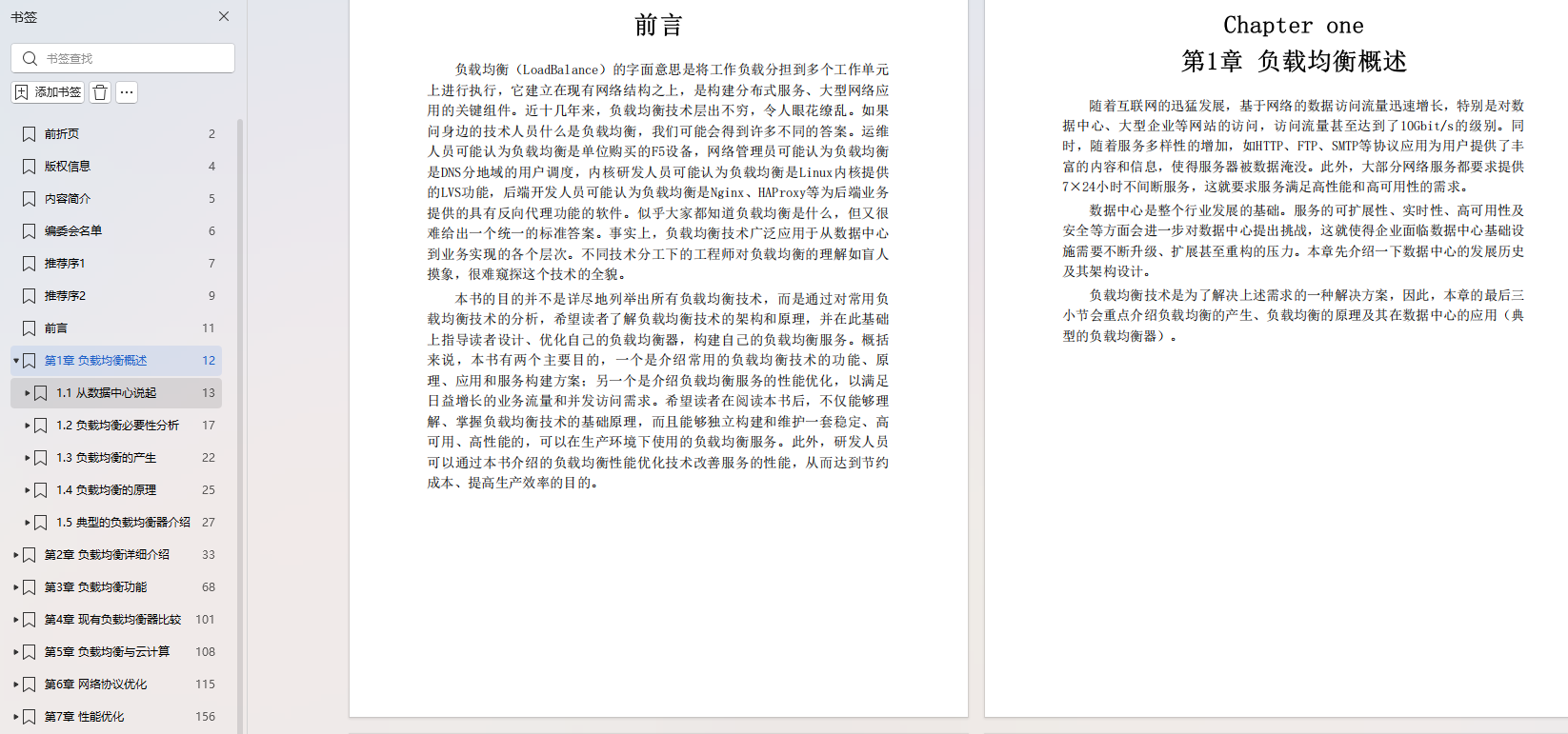Open the 前折页 bookmark
Image resolution: width=1568 pixels, height=734 pixels.
tap(62, 134)
